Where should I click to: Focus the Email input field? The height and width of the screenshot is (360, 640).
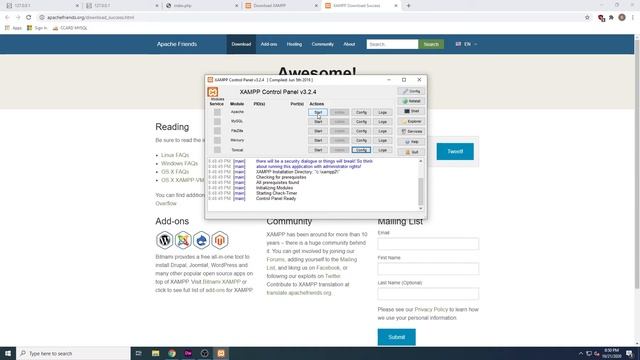[428, 244]
